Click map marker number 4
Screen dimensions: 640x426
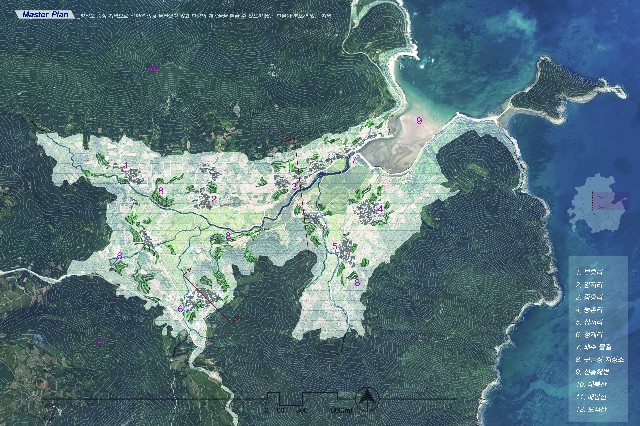point(380,209)
